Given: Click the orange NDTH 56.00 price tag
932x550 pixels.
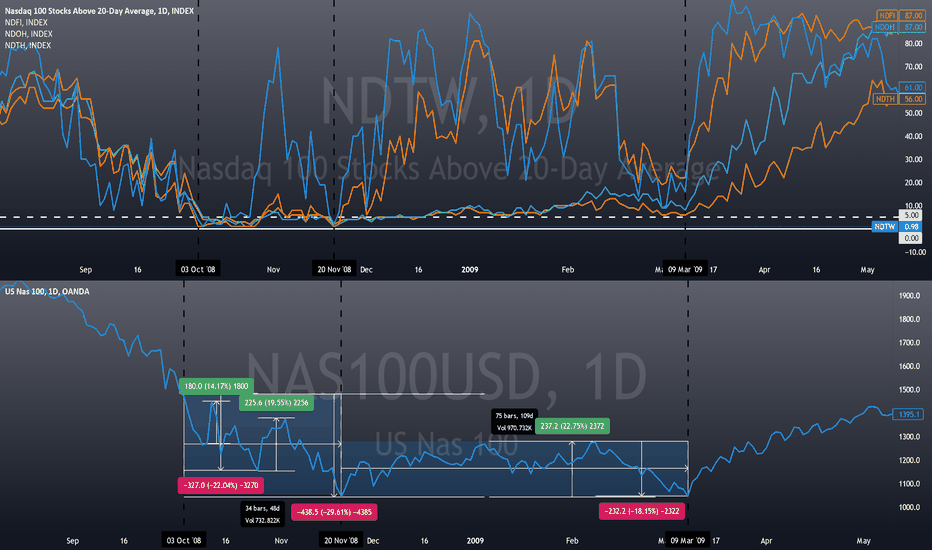Looking at the screenshot, I should coord(899,99).
